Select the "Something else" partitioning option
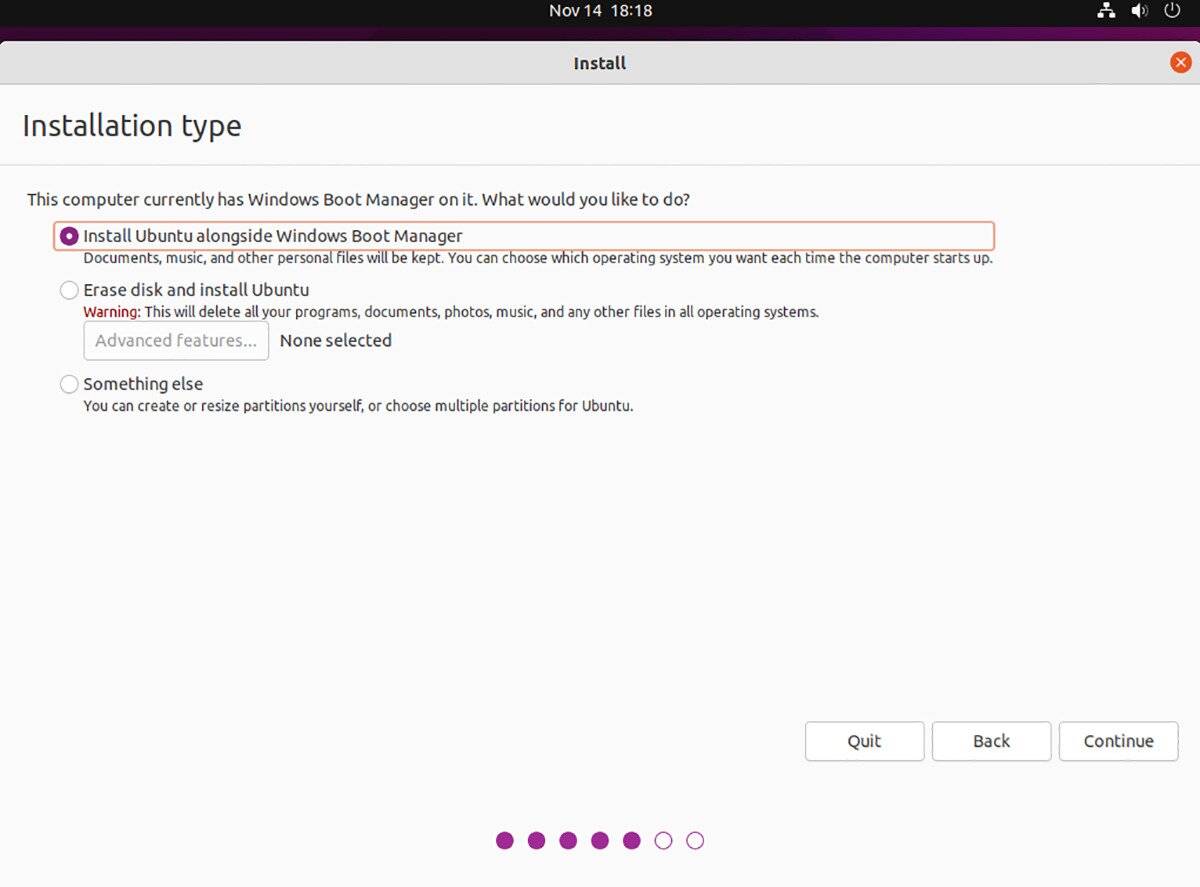 click(x=69, y=384)
